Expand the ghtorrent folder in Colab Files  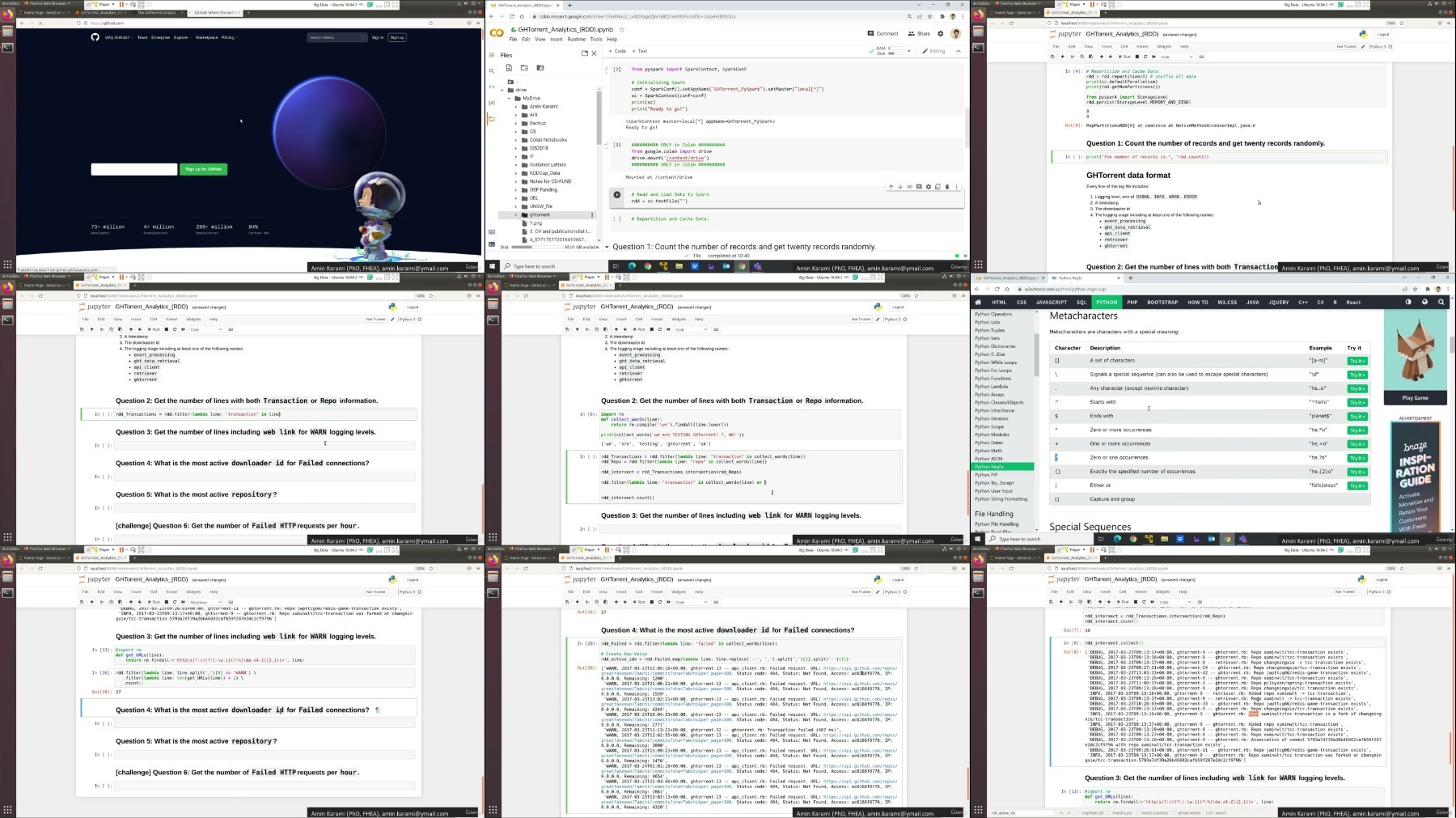click(516, 214)
